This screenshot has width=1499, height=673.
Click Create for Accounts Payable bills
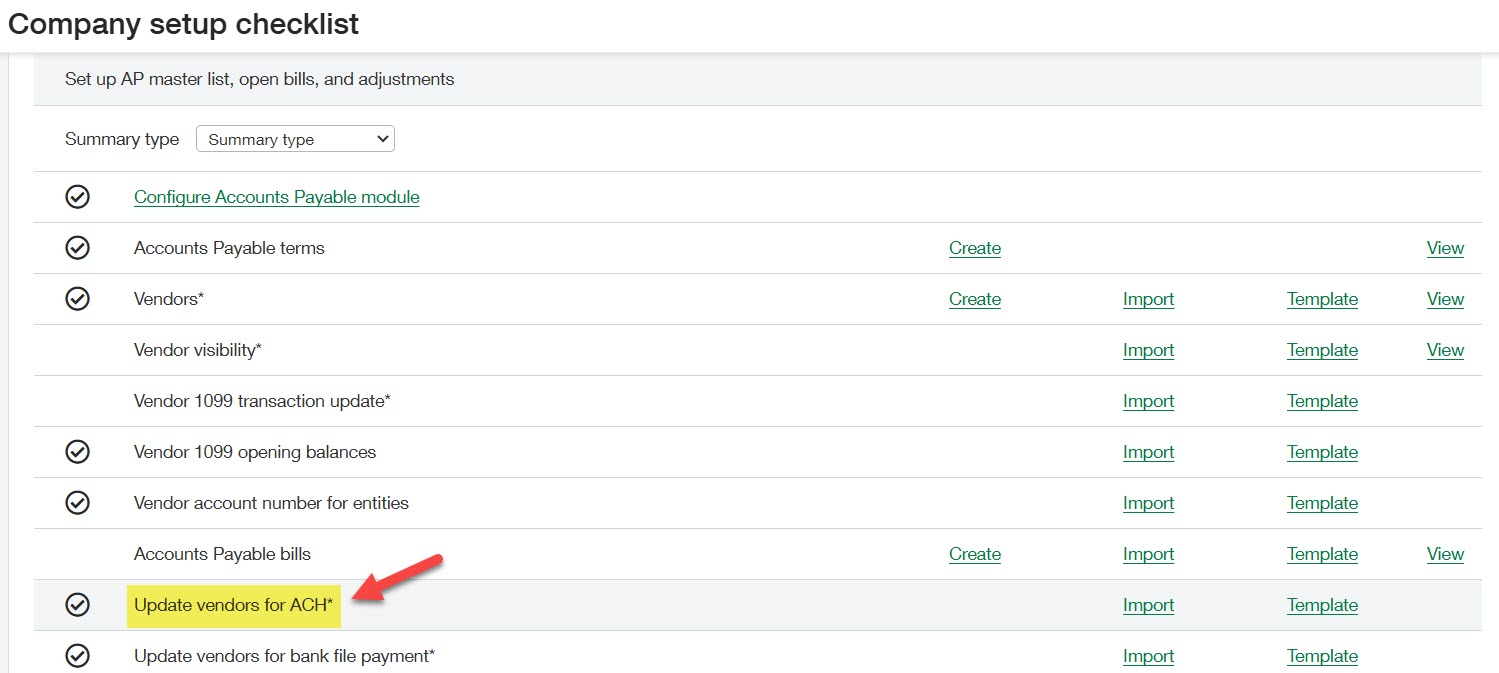pyautogui.click(x=974, y=554)
